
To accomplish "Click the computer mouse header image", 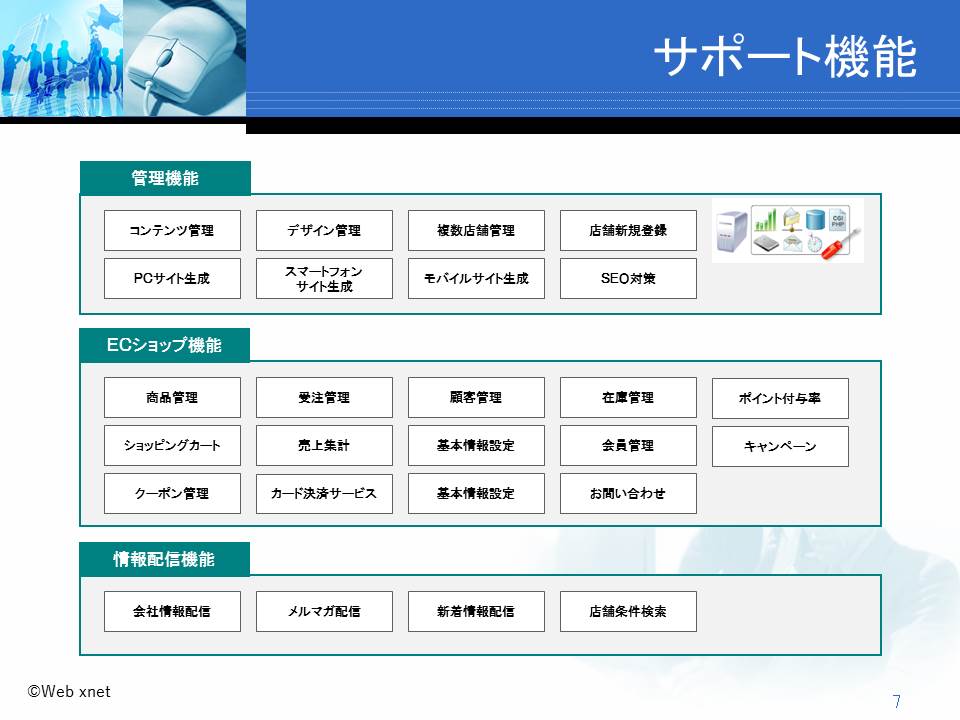I will tap(184, 58).
